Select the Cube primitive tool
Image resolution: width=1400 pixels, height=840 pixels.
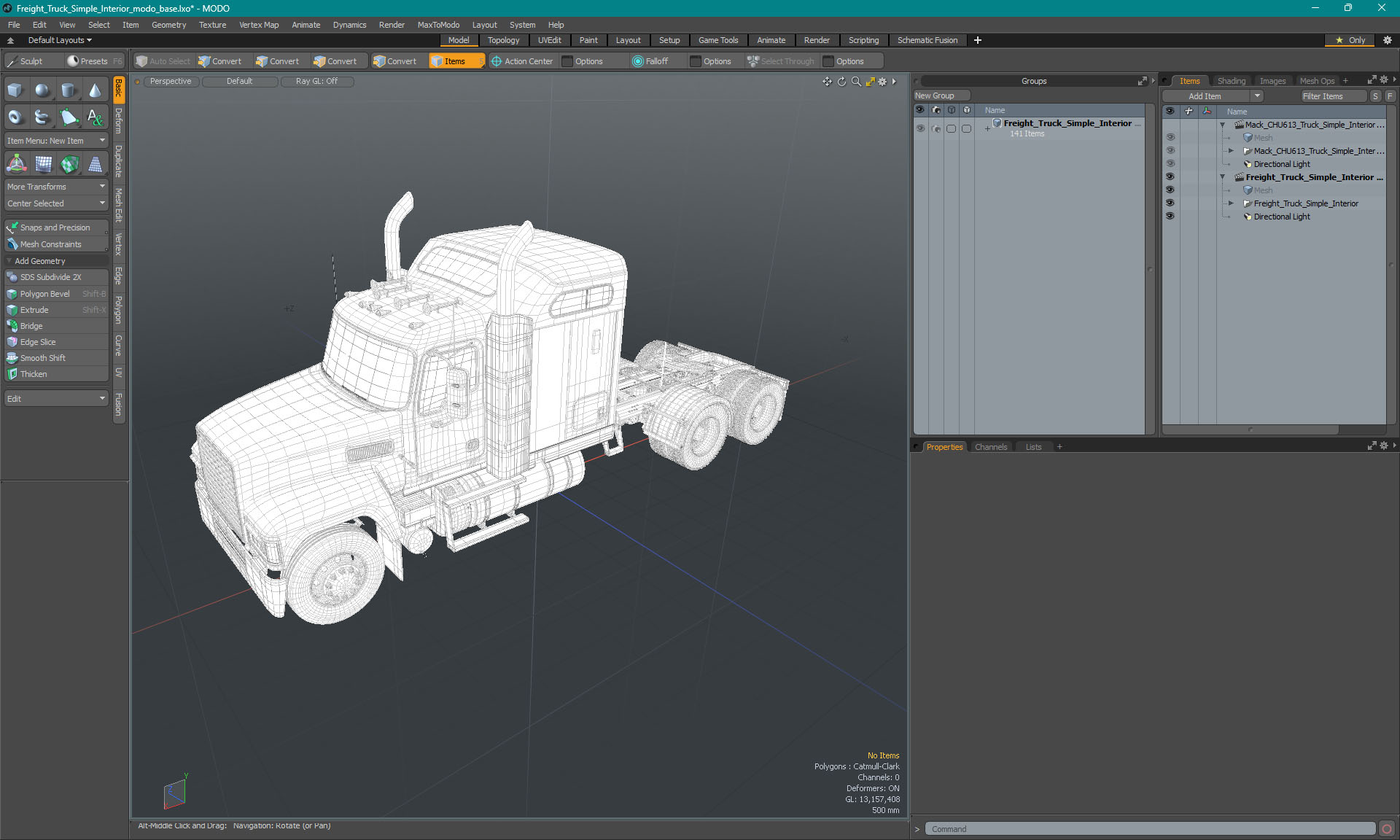coord(16,90)
